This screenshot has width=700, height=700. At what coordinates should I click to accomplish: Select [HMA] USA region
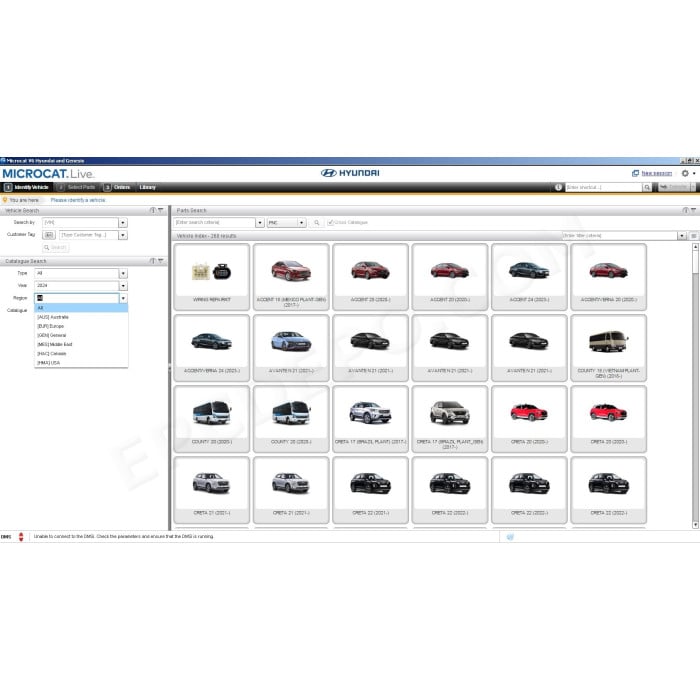pyautogui.click(x=81, y=363)
